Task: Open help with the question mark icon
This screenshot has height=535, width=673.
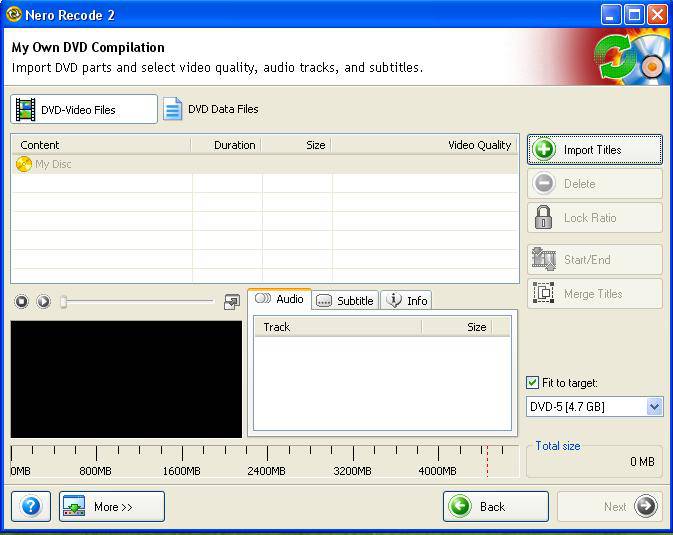Action: tap(30, 506)
